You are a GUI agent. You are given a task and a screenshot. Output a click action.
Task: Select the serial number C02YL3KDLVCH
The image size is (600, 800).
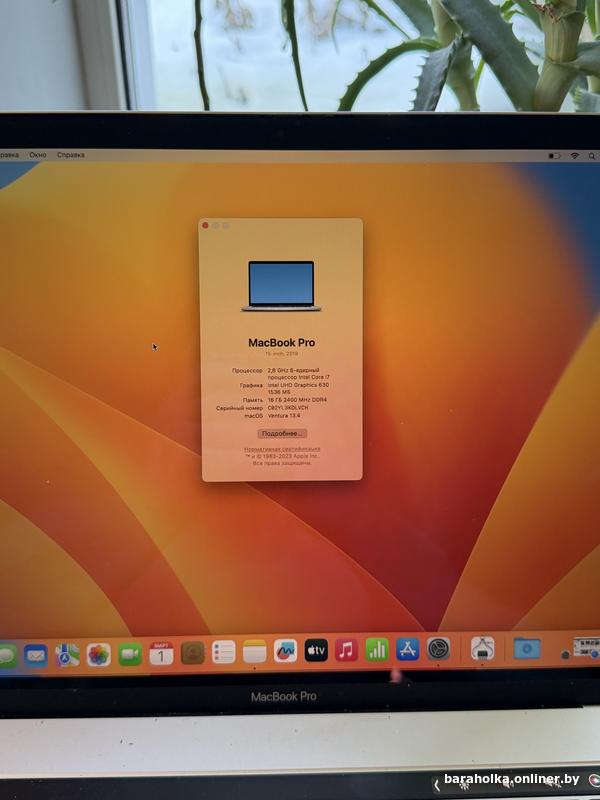pos(288,408)
